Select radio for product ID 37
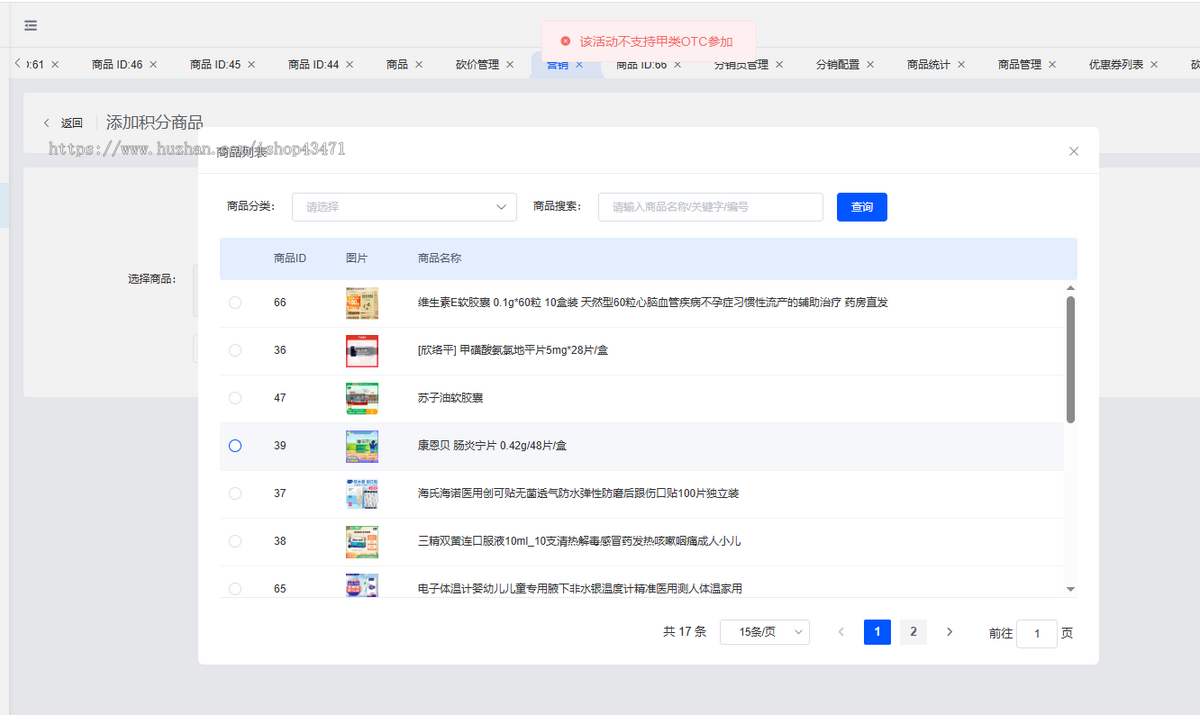This screenshot has height=715, width=1200. coord(235,493)
